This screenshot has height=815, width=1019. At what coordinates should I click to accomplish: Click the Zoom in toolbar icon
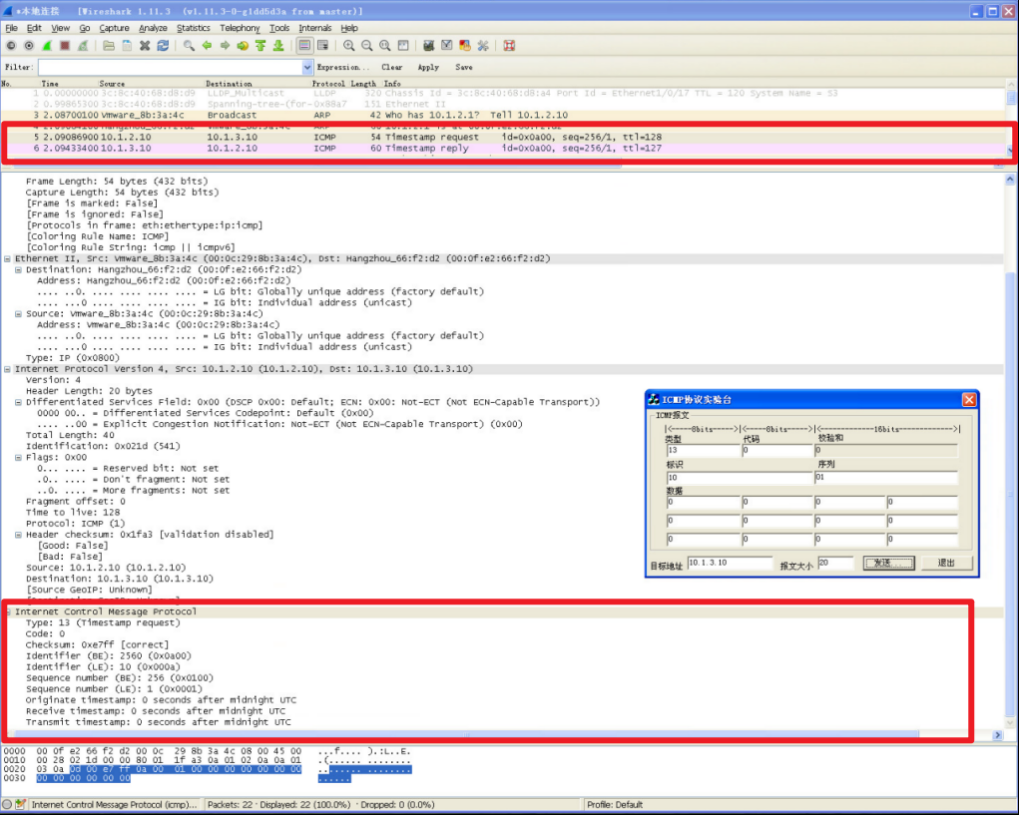click(349, 46)
